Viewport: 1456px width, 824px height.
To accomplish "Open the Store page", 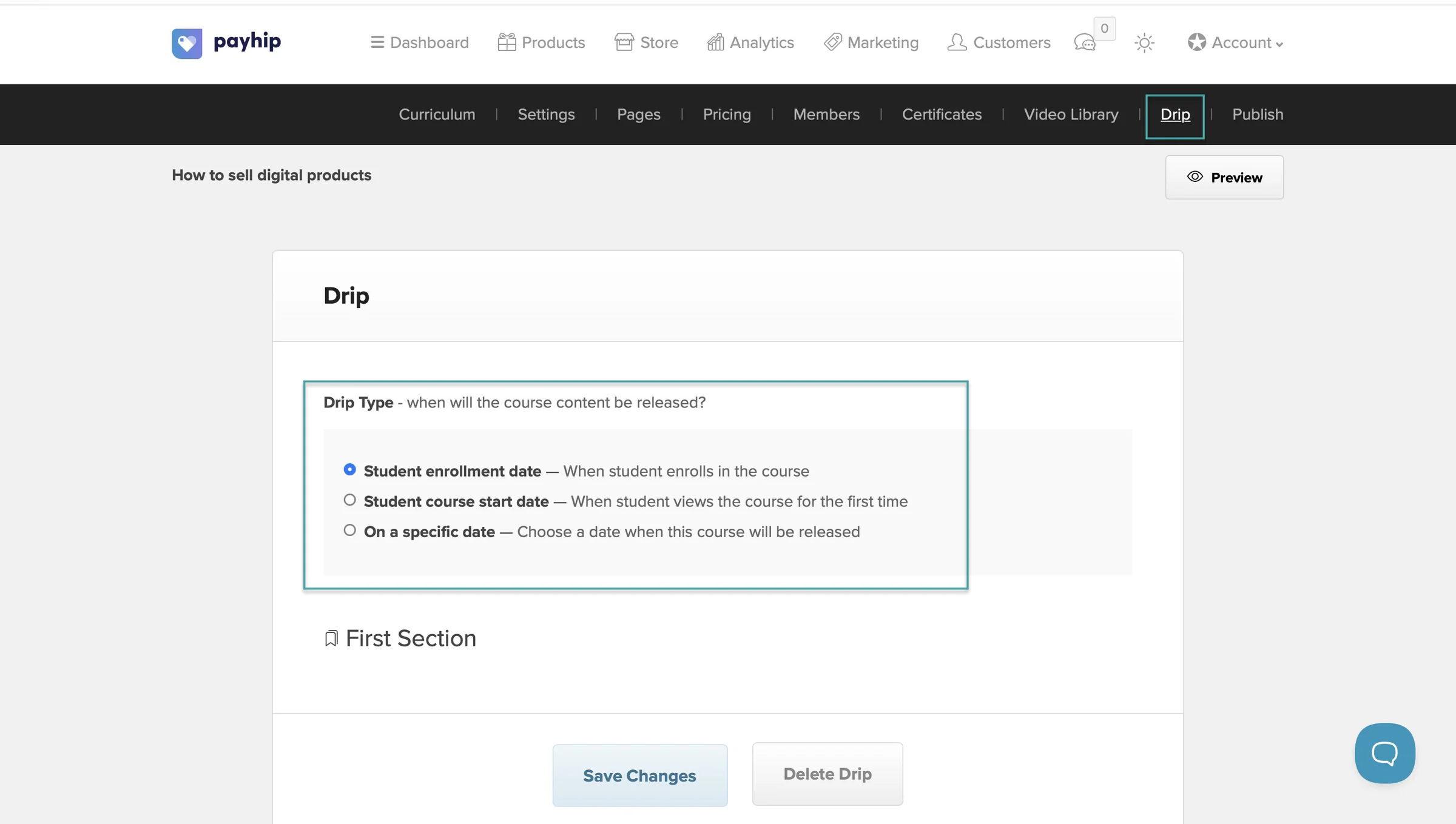I will click(x=646, y=42).
